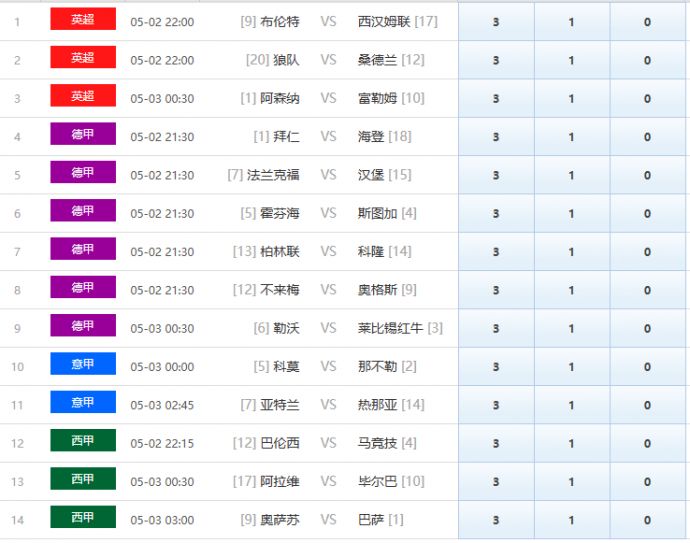Screen dimensions: 690x543
Task: Pick 0 for 亚特兰 vs 热那亚
Action: pyautogui.click(x=647, y=404)
